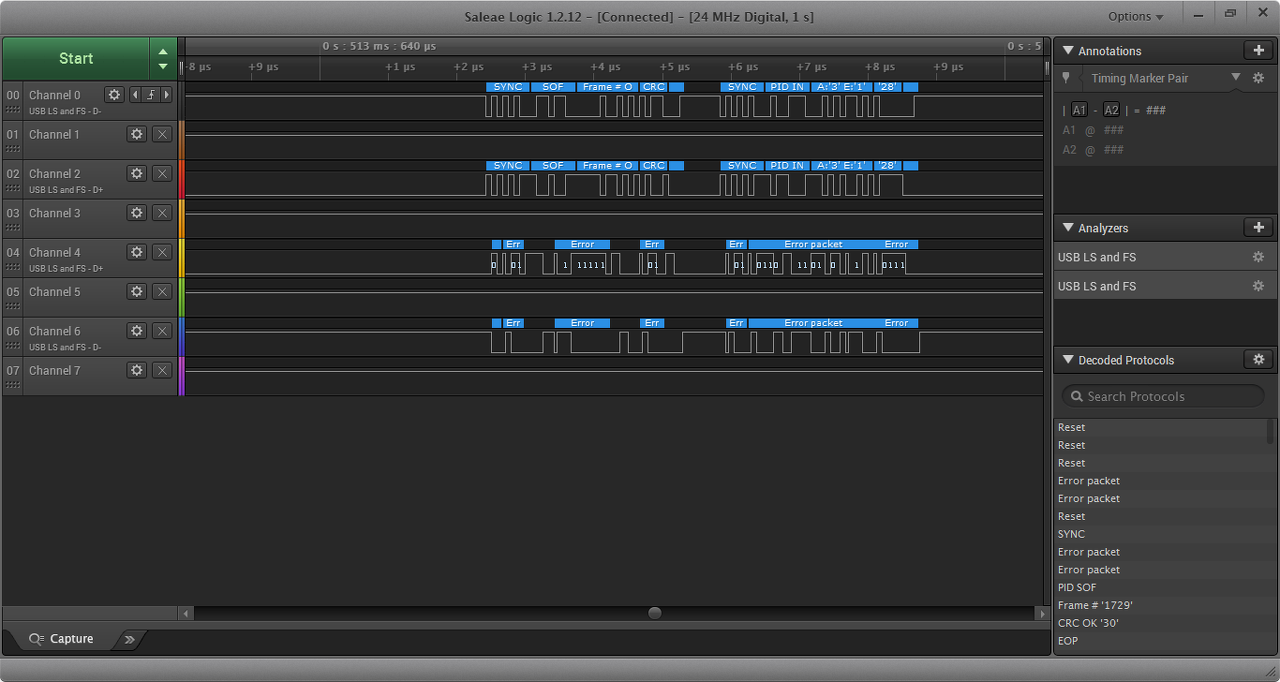
Task: Open the Options menu
Action: 1136,16
